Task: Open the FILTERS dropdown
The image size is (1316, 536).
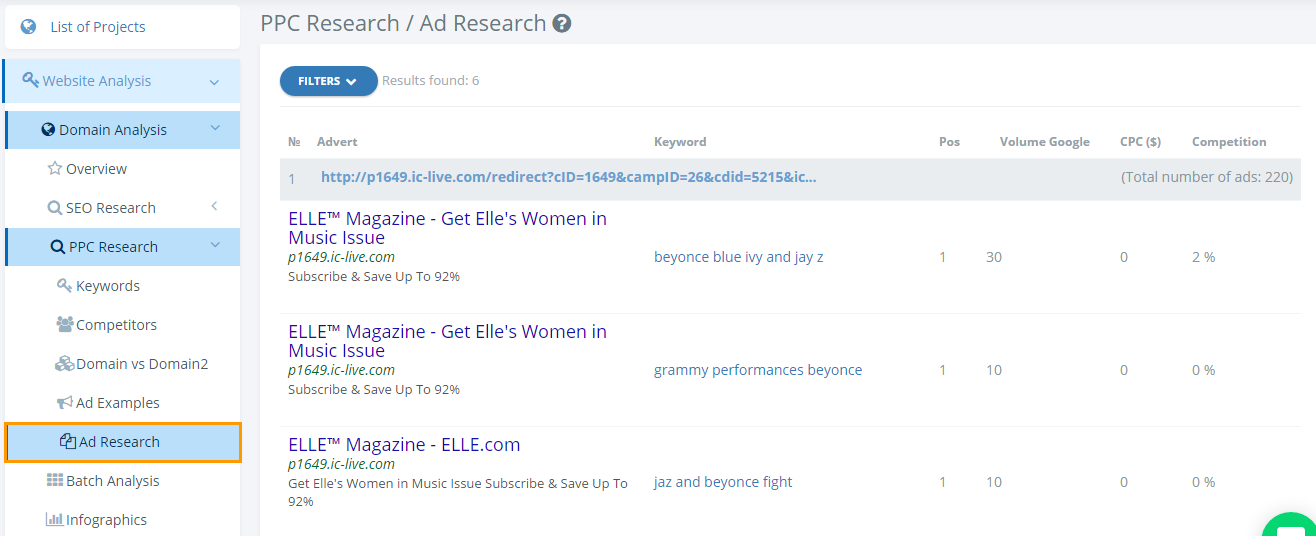Action: (328, 81)
